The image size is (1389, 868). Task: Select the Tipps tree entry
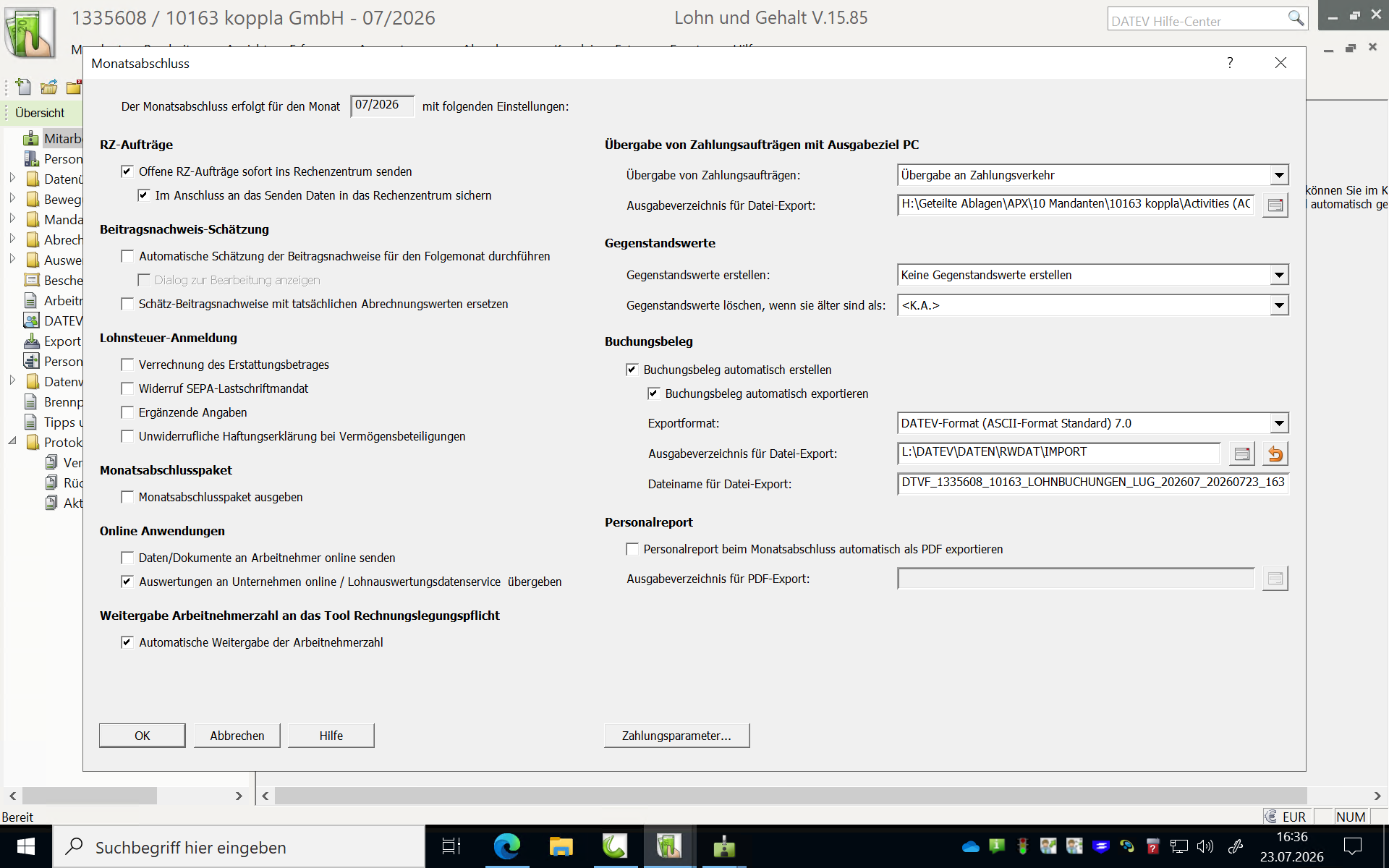coord(63,422)
